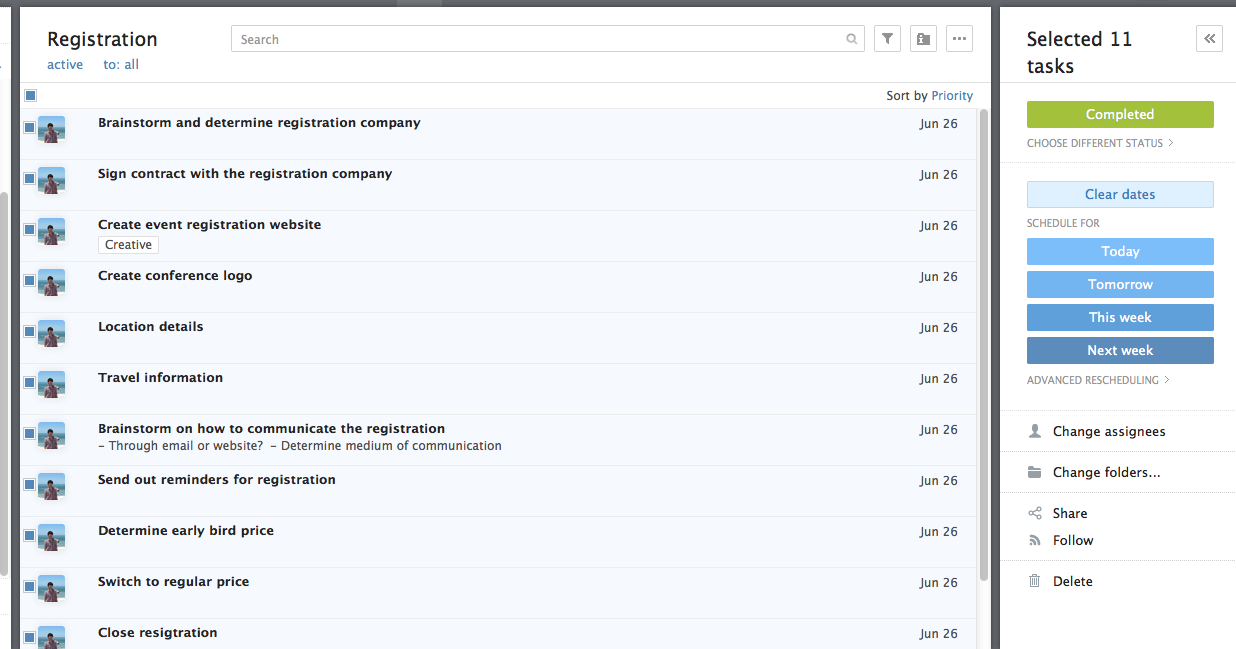
Task: Uncheck the Create conference logo task checkbox
Action: click(x=30, y=280)
